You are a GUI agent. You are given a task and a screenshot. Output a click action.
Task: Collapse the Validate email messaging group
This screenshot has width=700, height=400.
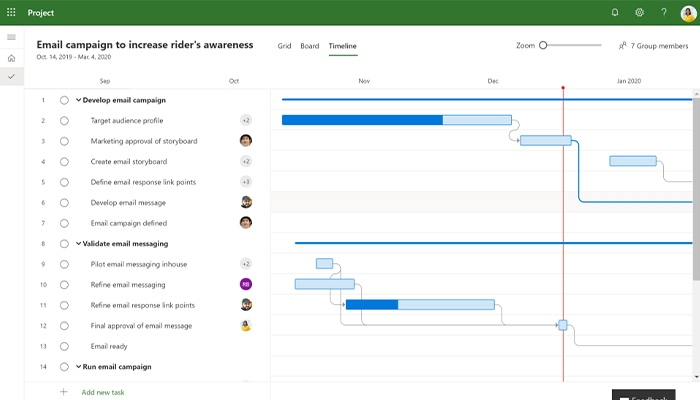[x=79, y=244]
